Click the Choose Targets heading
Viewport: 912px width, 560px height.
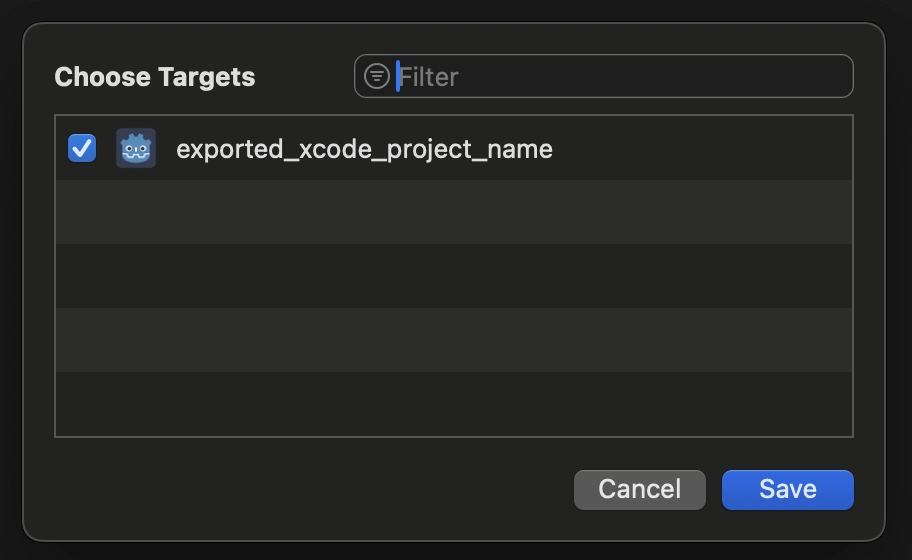(155, 77)
